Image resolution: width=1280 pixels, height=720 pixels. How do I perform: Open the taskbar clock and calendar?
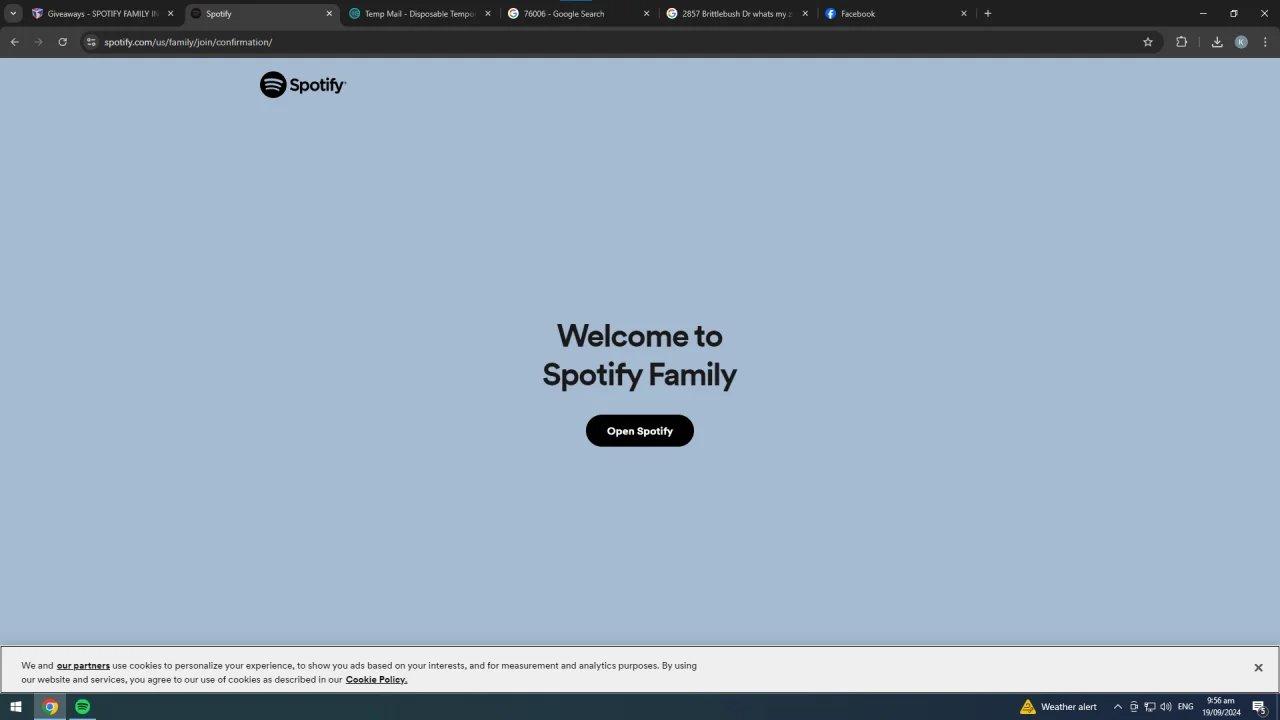click(1221, 707)
